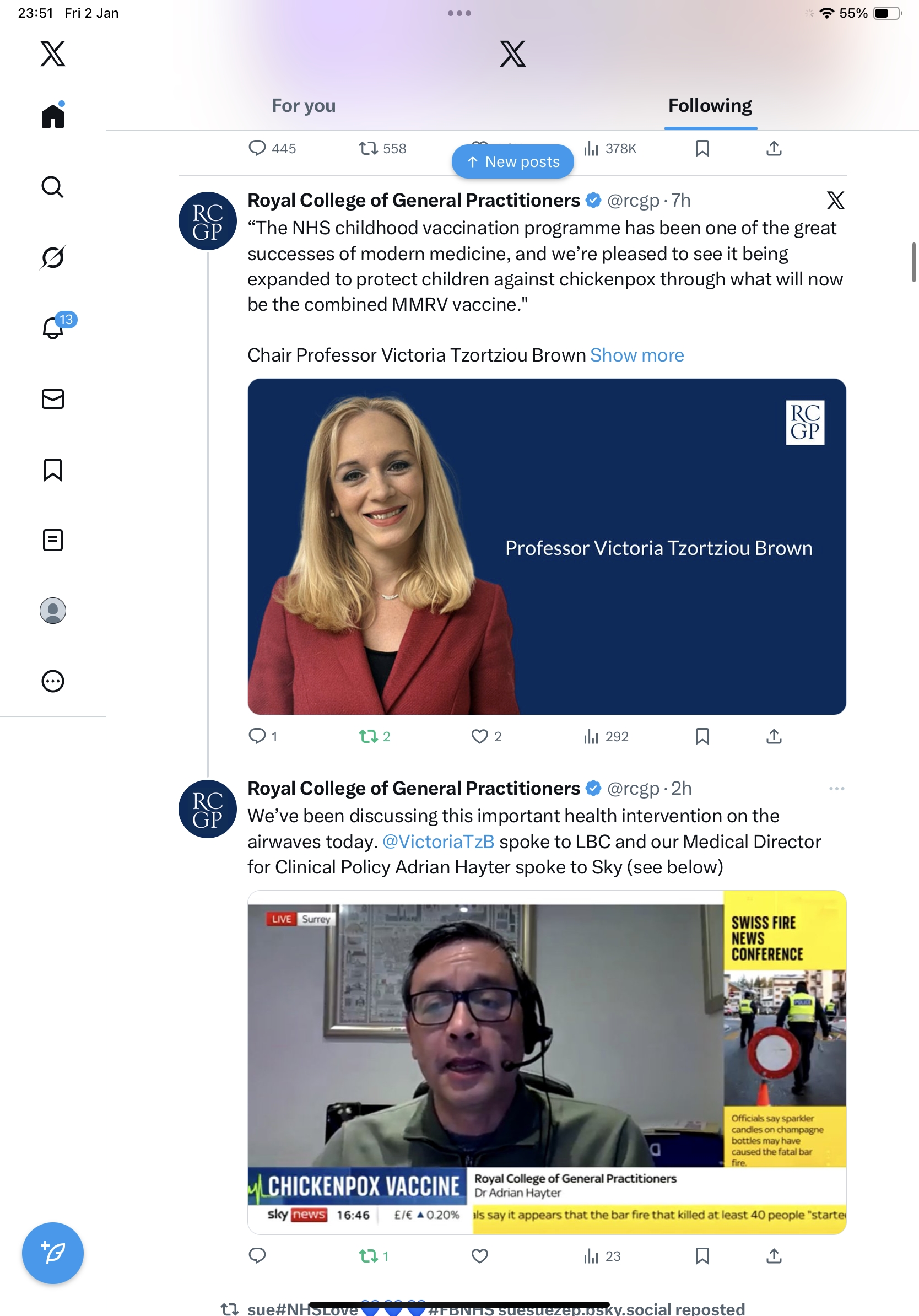
Task: Open More options circle in sidebar
Action: tap(53, 681)
